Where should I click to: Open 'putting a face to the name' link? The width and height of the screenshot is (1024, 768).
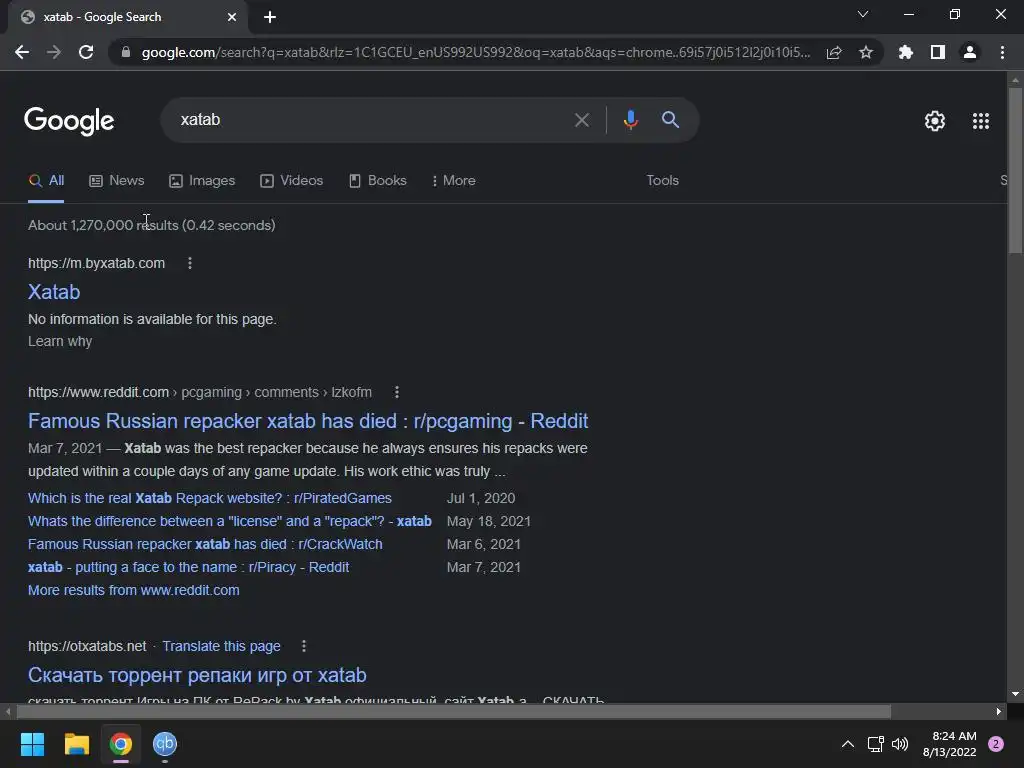[188, 567]
